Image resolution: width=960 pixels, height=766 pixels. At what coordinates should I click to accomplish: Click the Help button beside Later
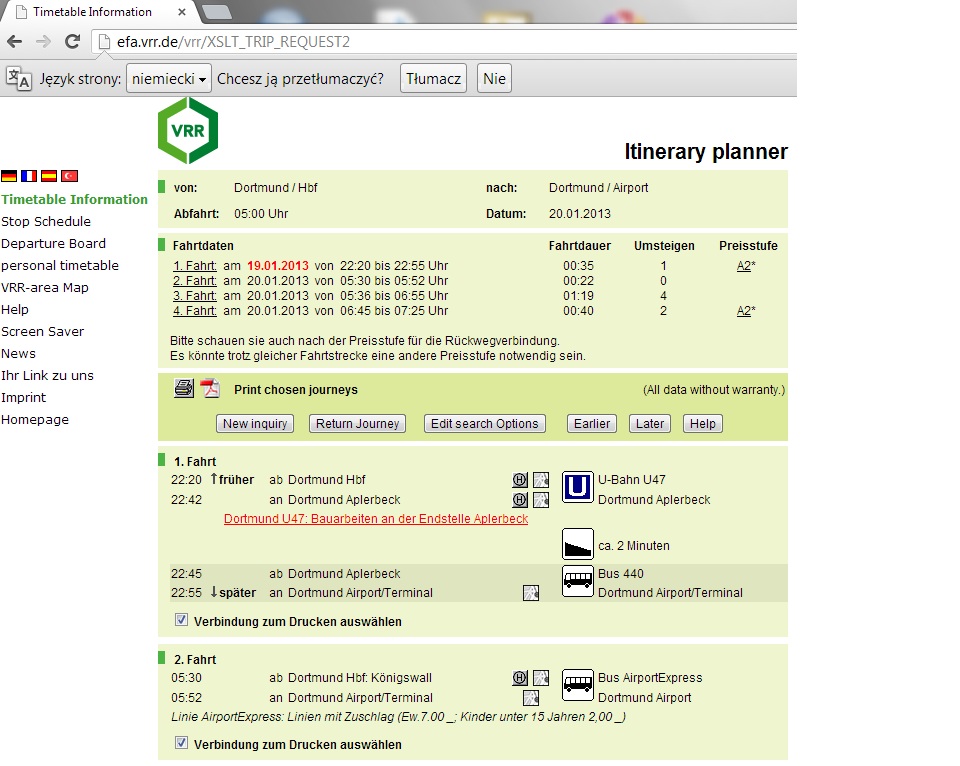point(703,424)
